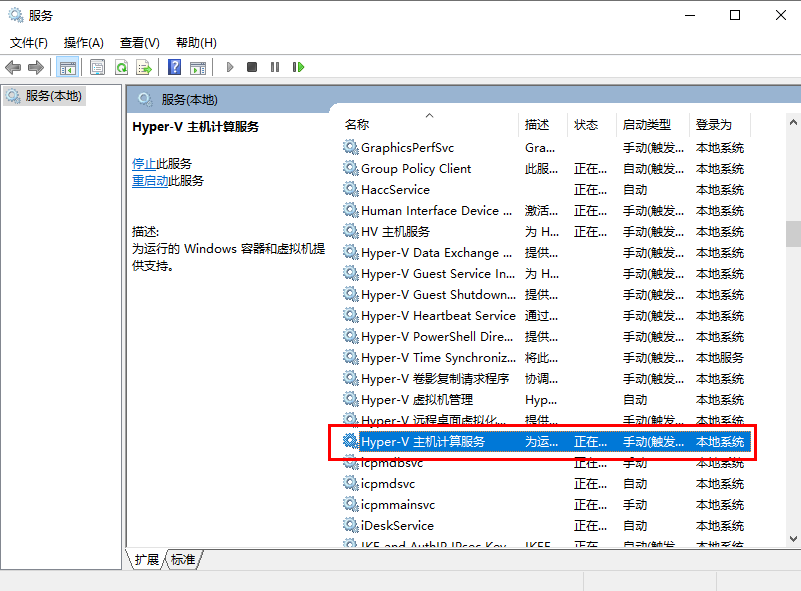The image size is (801, 591).
Task: Sort by the 描述 column header
Action: coord(537,125)
